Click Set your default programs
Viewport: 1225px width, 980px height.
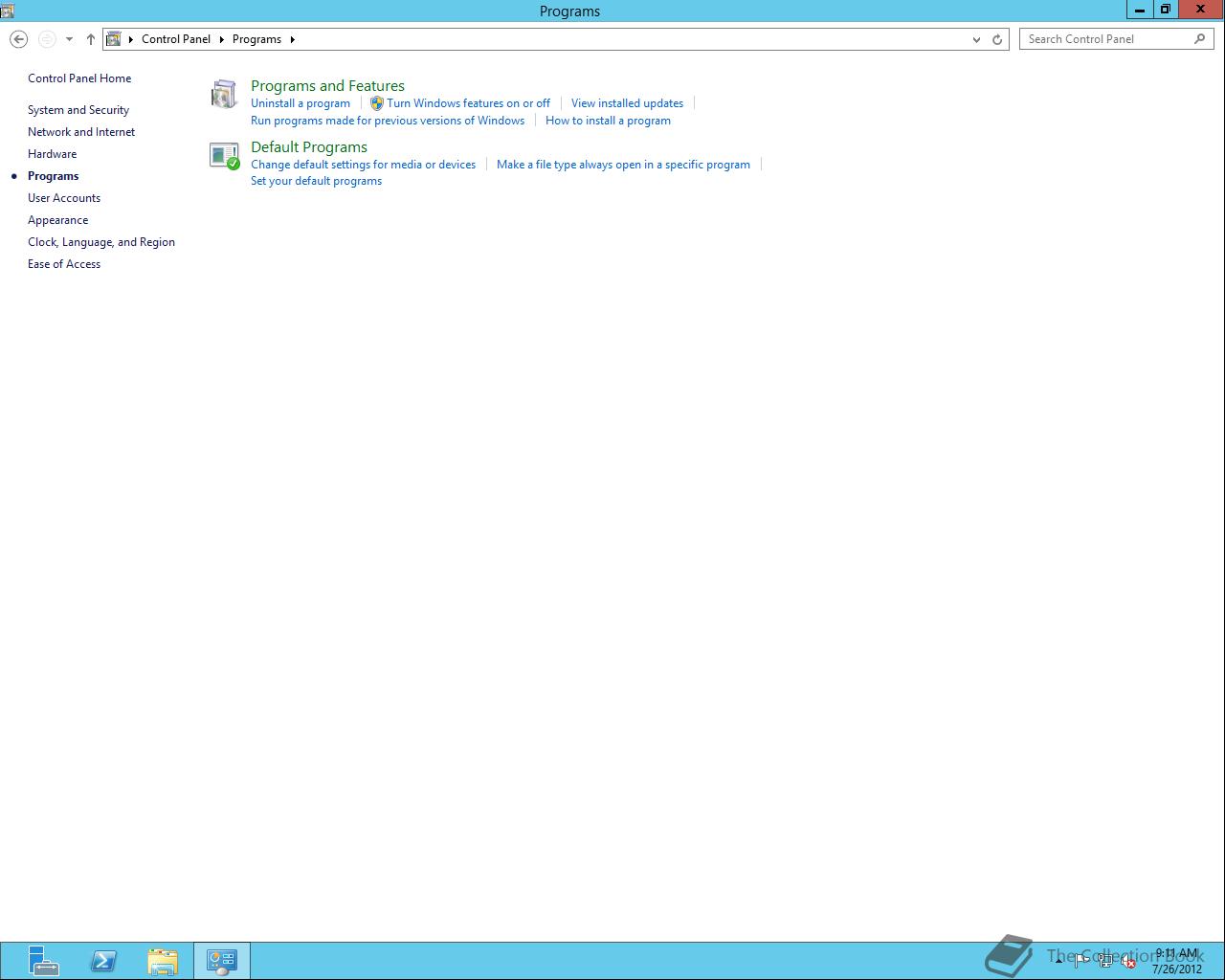tap(316, 181)
